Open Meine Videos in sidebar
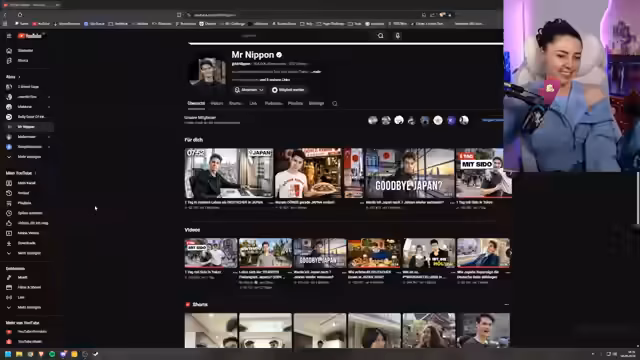Image resolution: width=640 pixels, height=360 pixels. click(28, 233)
